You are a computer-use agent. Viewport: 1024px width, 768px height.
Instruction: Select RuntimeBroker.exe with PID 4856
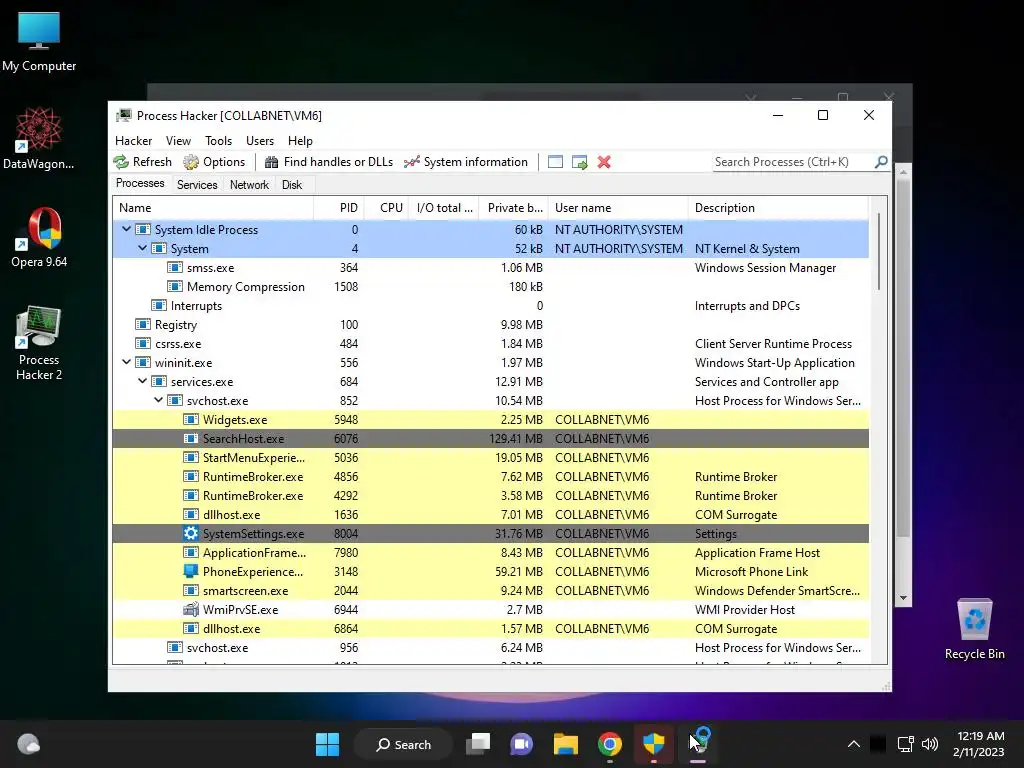[x=491, y=477]
